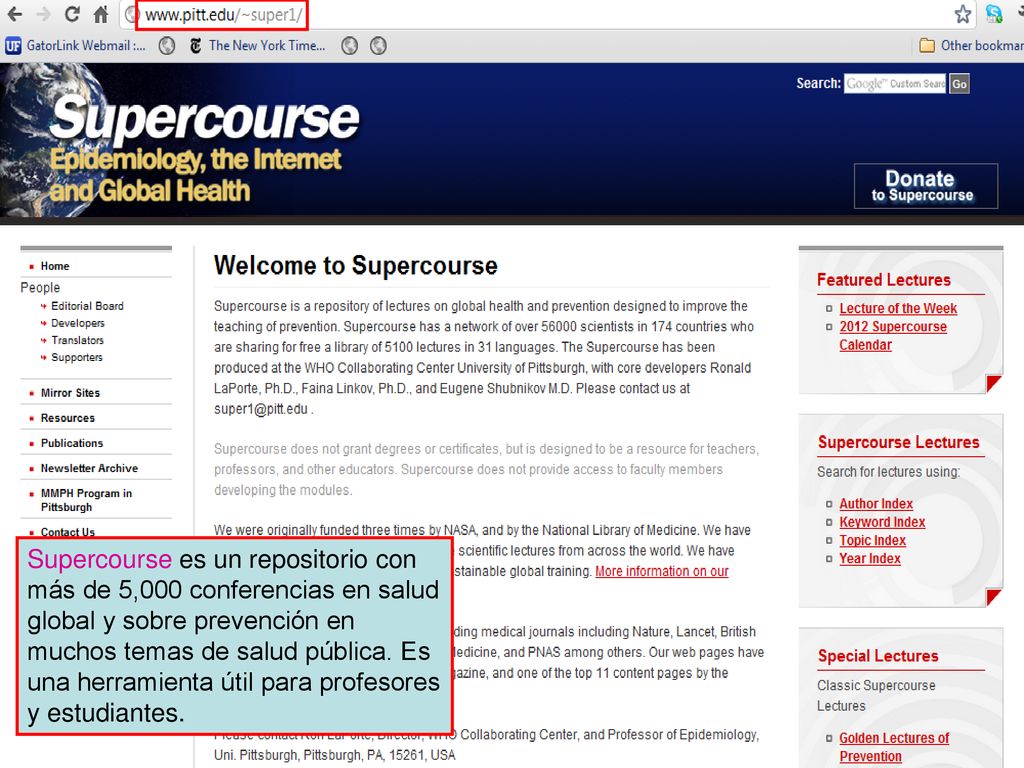1024x768 pixels.
Task: Click the Go search button
Action: click(x=959, y=84)
